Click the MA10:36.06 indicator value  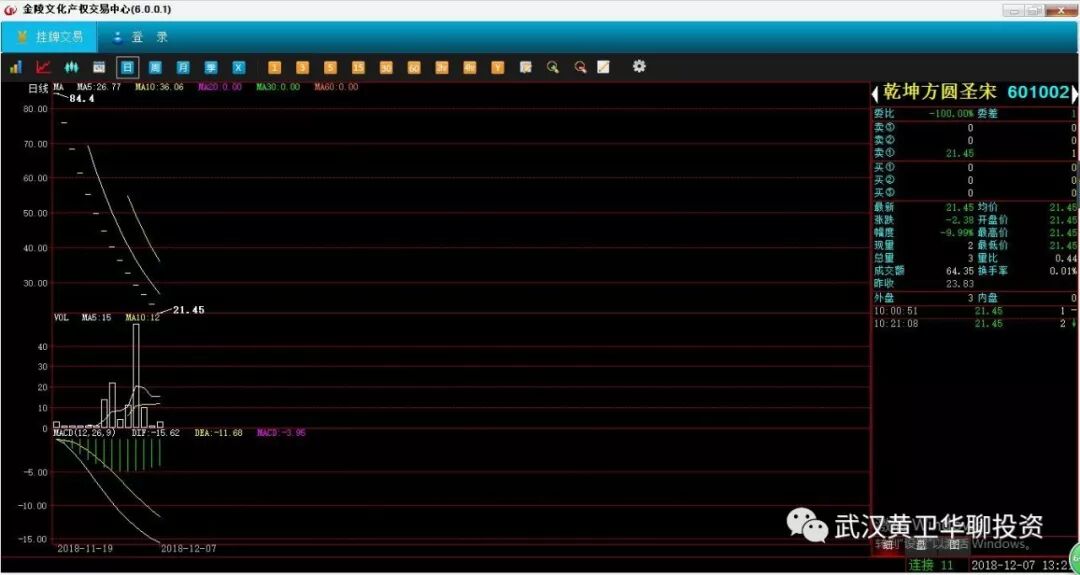click(x=159, y=87)
